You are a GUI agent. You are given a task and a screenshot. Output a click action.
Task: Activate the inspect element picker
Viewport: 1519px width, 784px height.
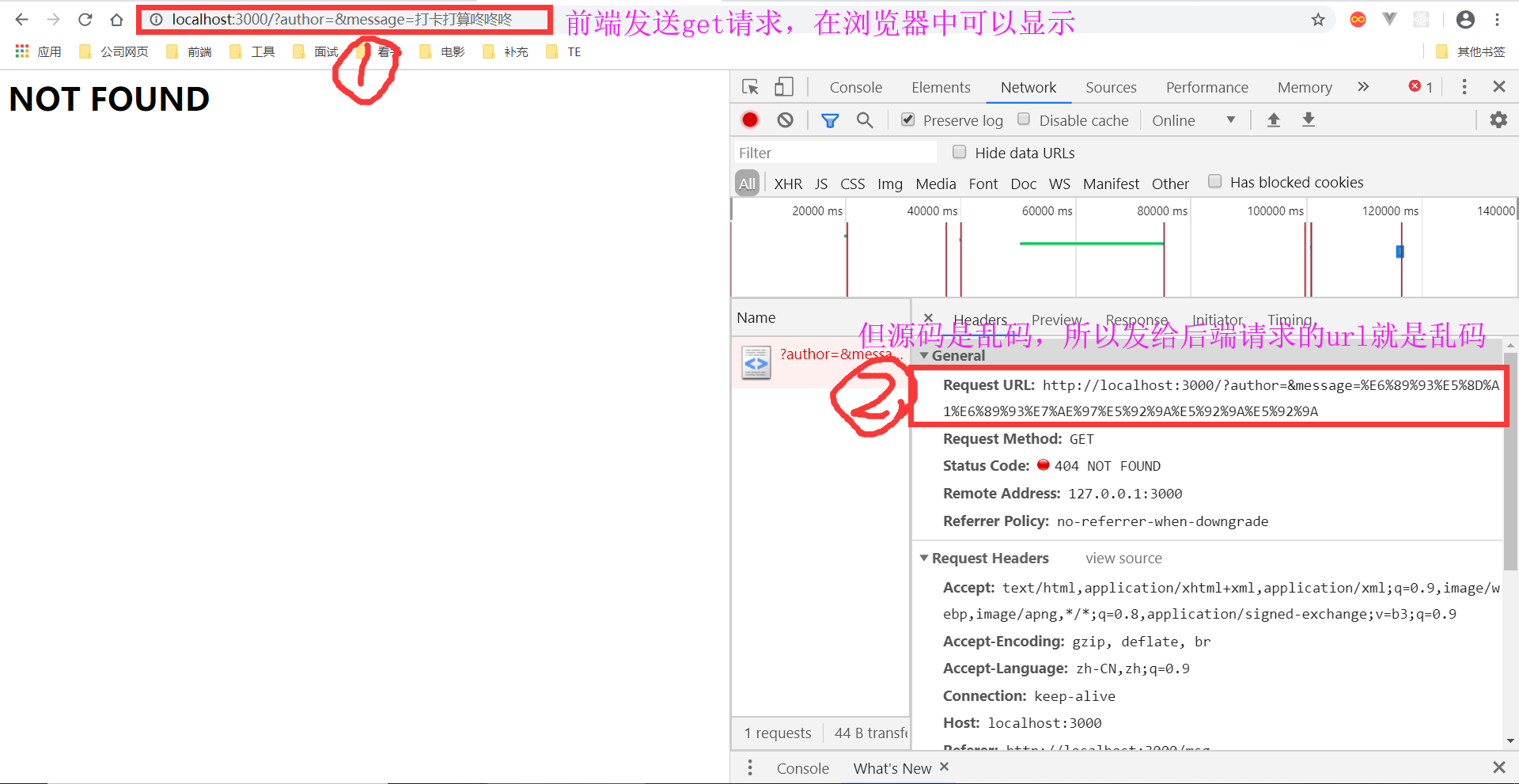point(750,87)
